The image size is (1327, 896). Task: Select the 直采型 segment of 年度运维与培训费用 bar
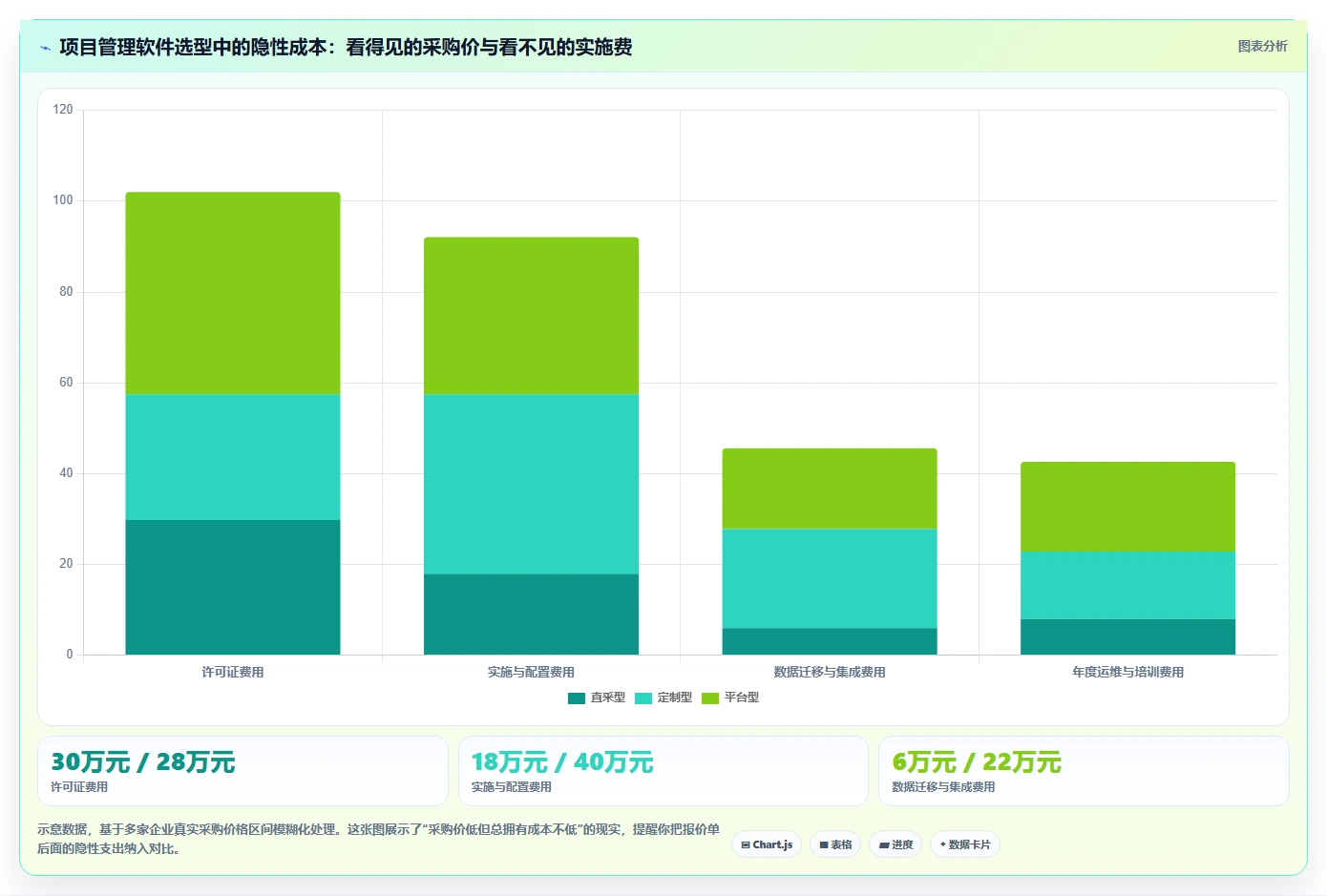1127,637
